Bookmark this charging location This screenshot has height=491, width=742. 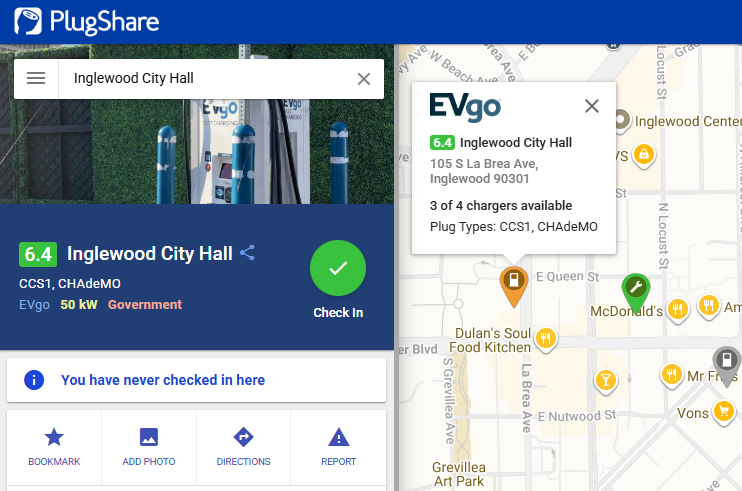(54, 445)
